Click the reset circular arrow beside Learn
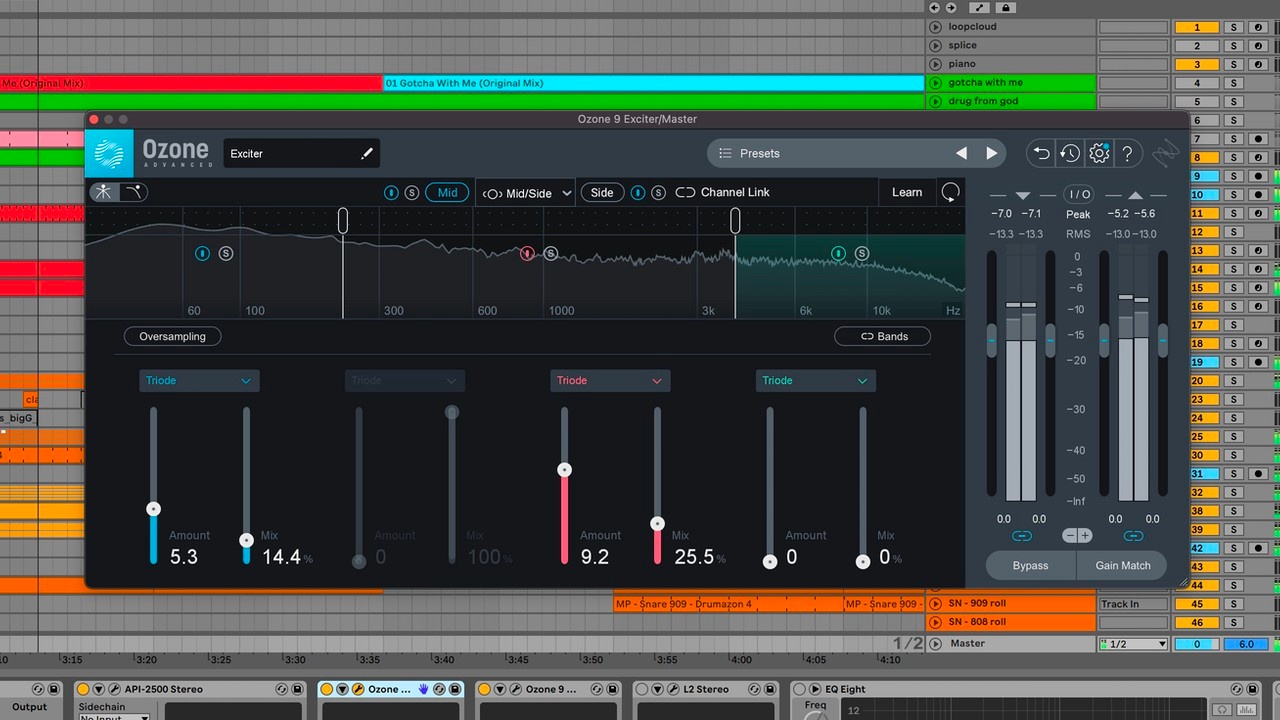This screenshot has height=720, width=1280. [950, 192]
